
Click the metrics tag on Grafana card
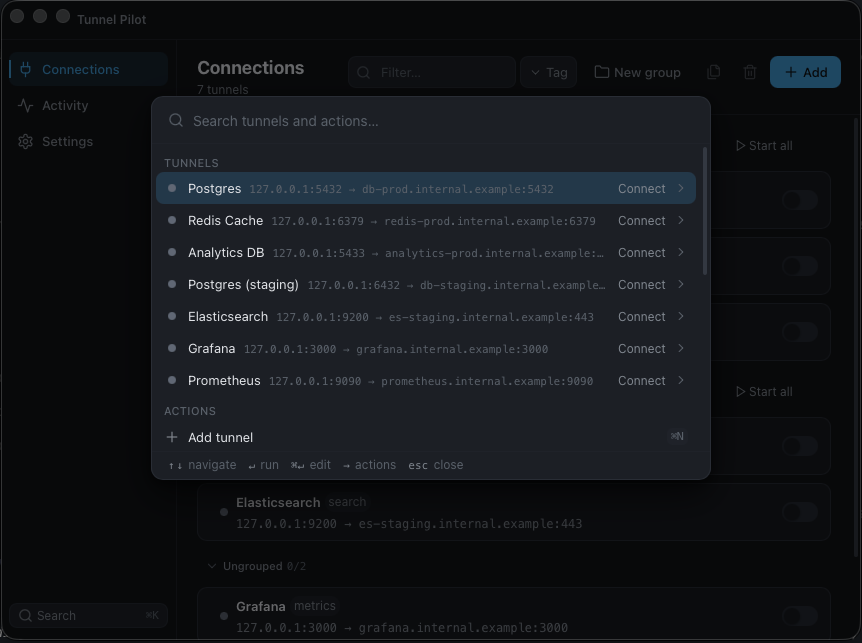[x=314, y=606]
